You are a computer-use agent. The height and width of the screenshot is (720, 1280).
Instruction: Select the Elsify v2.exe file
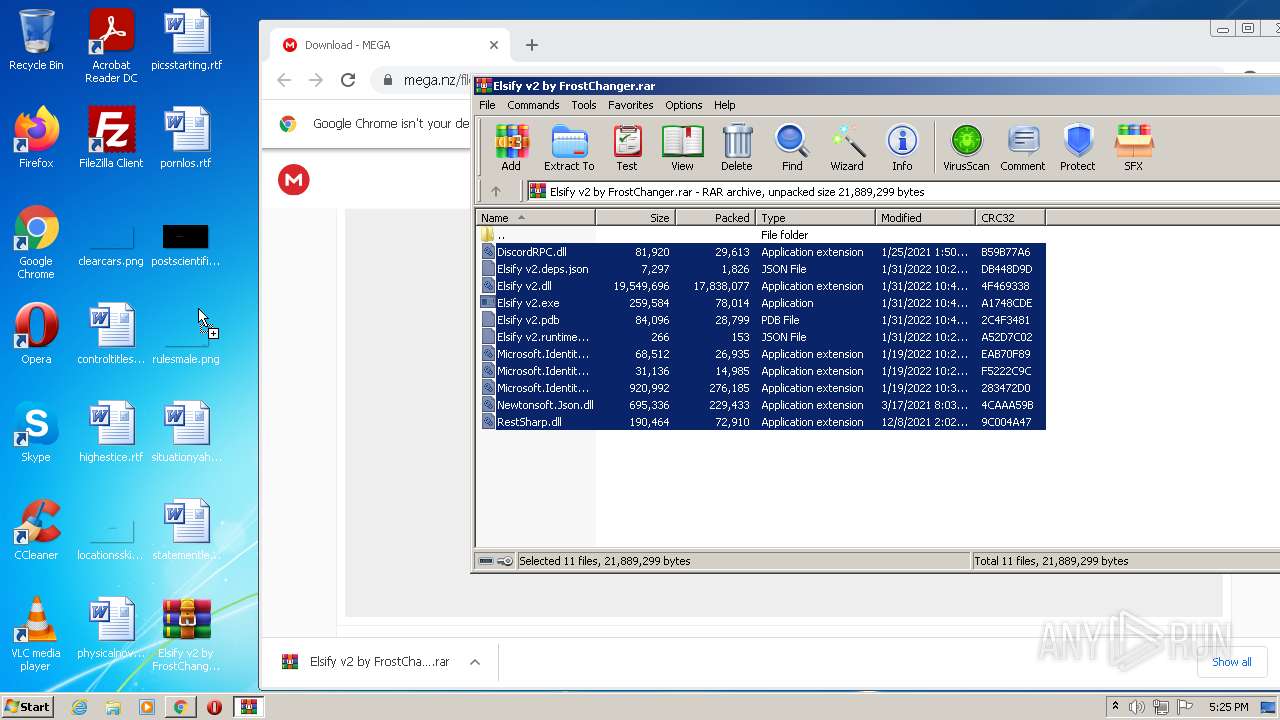761,303
